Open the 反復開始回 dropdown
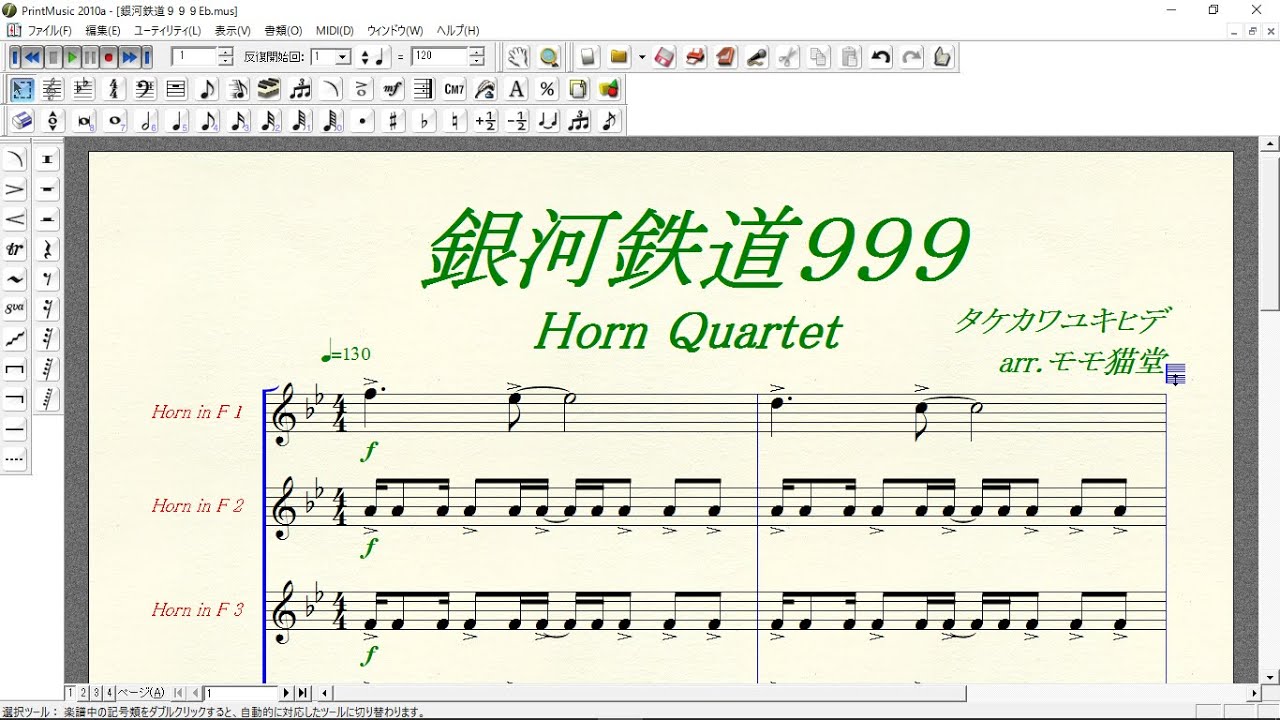 343,57
